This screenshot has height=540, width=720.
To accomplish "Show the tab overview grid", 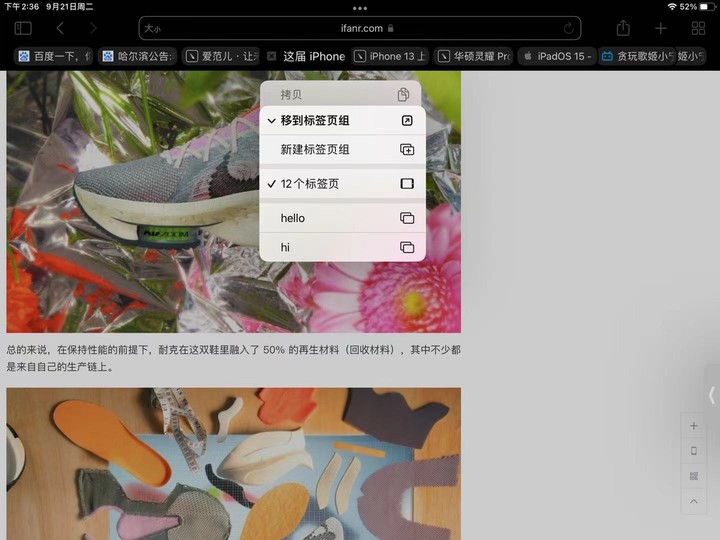I will click(x=698, y=29).
